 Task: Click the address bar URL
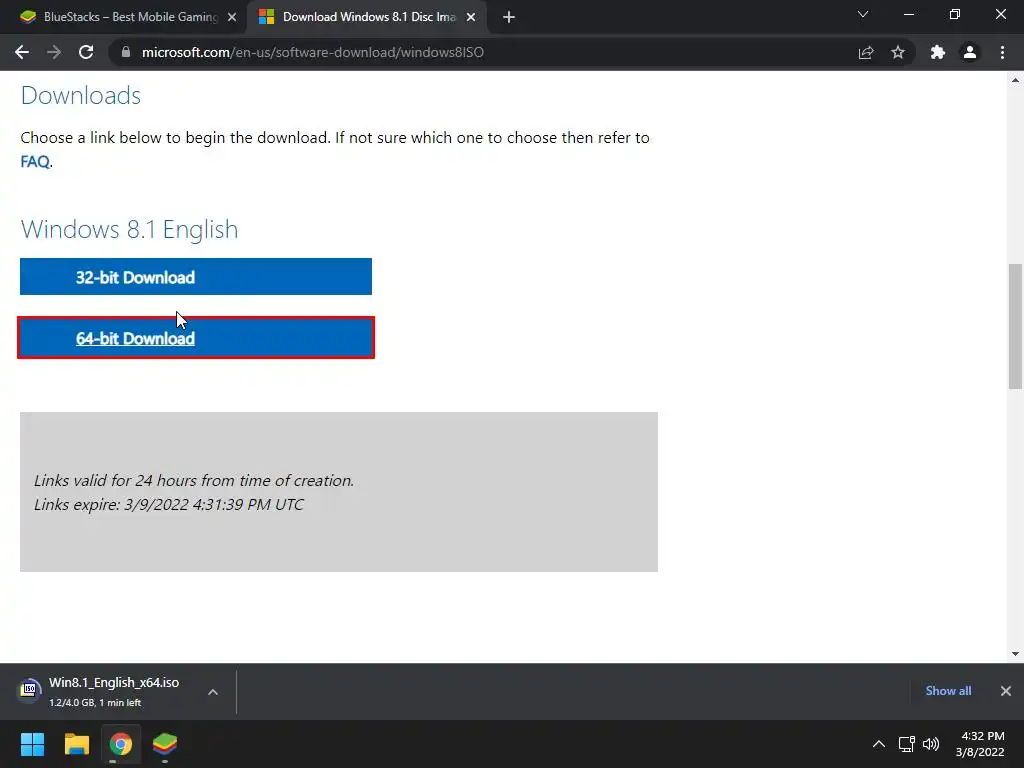[x=313, y=52]
